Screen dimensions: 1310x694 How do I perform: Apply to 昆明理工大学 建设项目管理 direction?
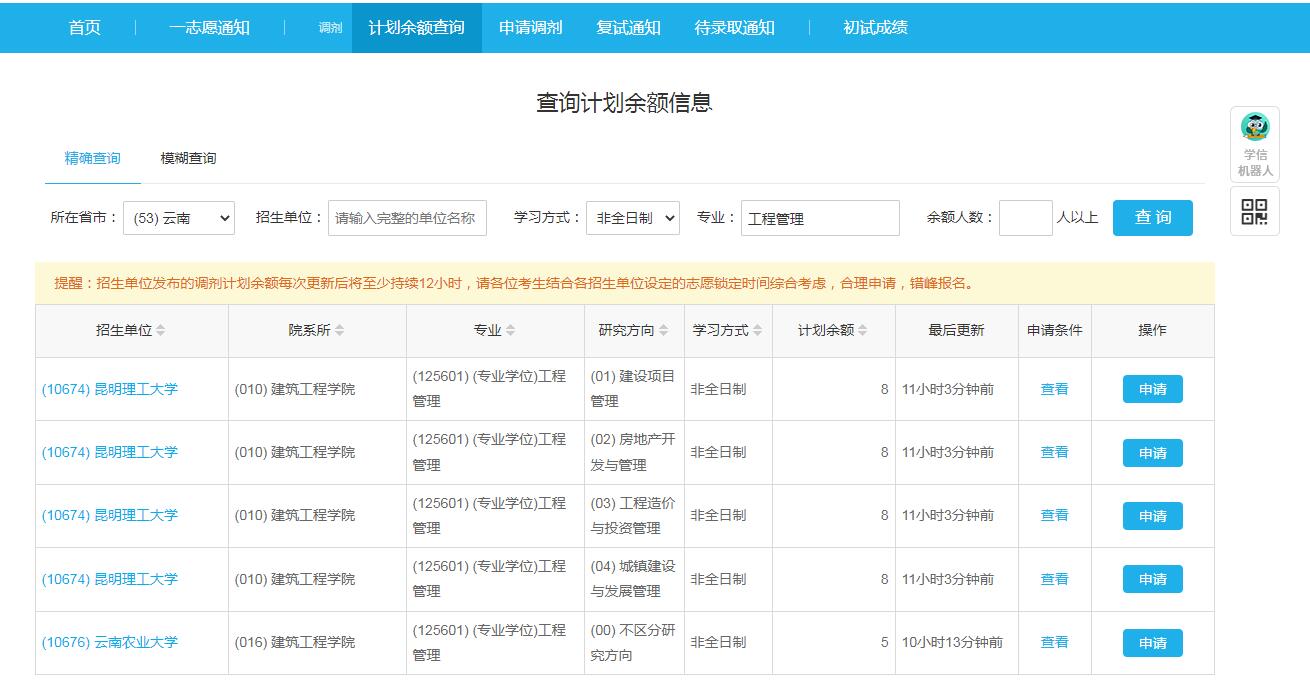click(x=1153, y=389)
